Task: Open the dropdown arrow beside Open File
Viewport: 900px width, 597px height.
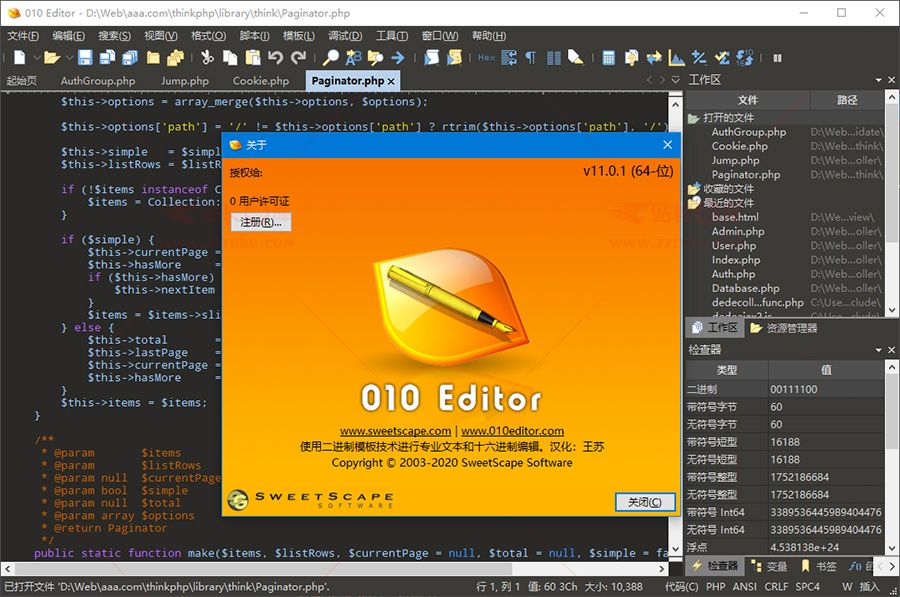Action: point(68,58)
